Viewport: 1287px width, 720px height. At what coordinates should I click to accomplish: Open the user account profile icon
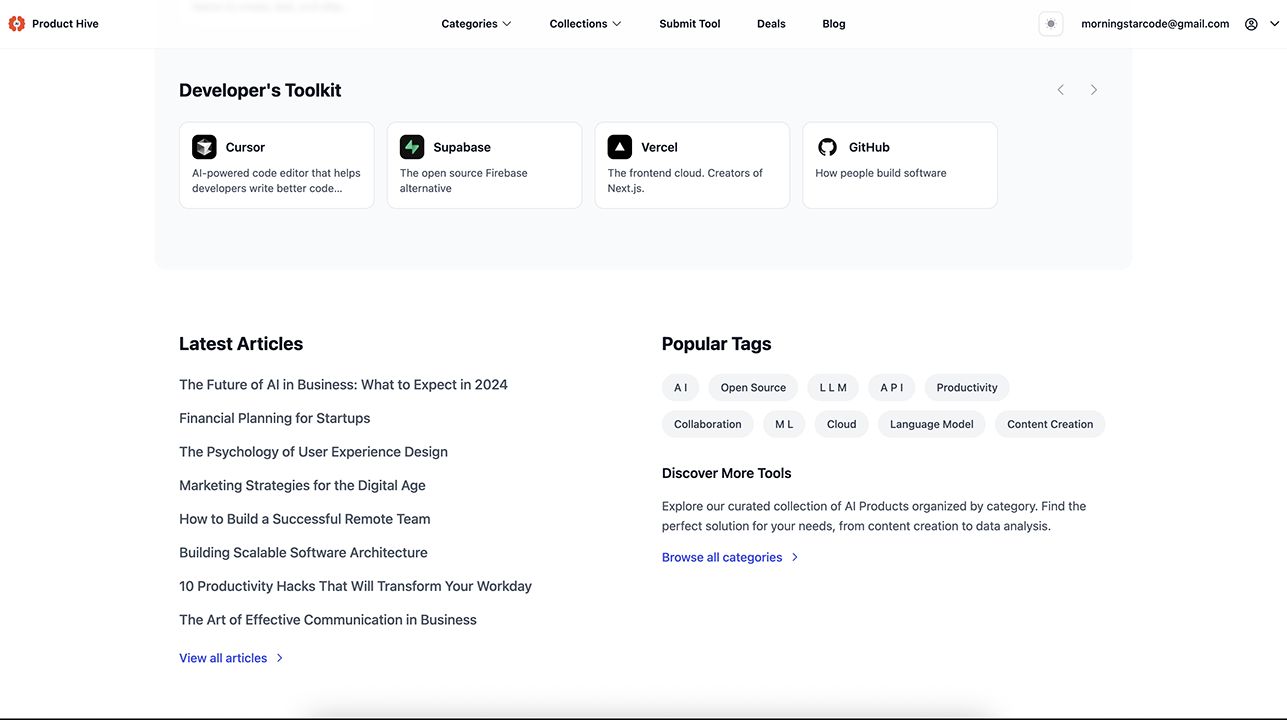coord(1251,24)
